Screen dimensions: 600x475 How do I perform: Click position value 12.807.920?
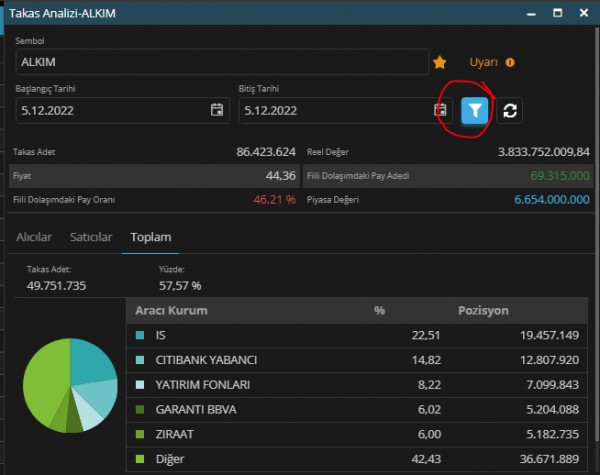tap(549, 360)
